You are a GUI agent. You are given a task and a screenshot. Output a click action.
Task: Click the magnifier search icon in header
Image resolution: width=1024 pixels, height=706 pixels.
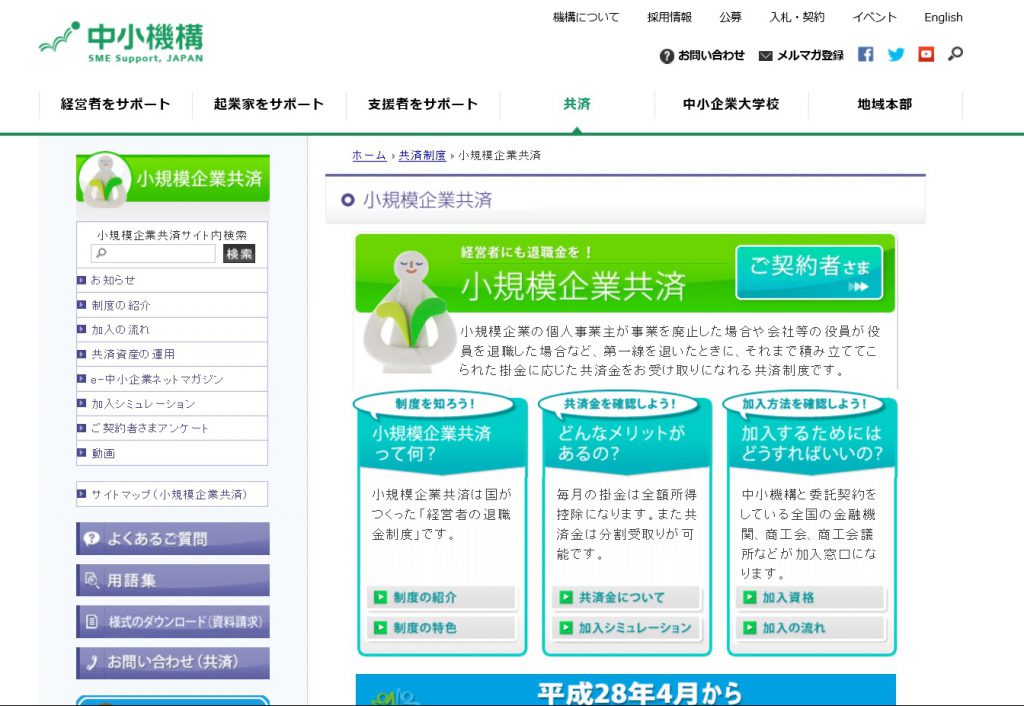click(x=955, y=54)
